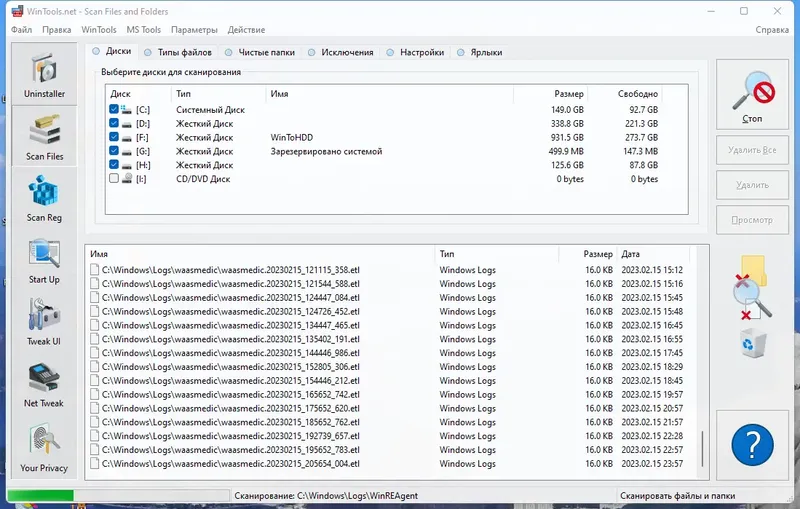Check the I: CD/DVD drive checkbox

[x=114, y=178]
